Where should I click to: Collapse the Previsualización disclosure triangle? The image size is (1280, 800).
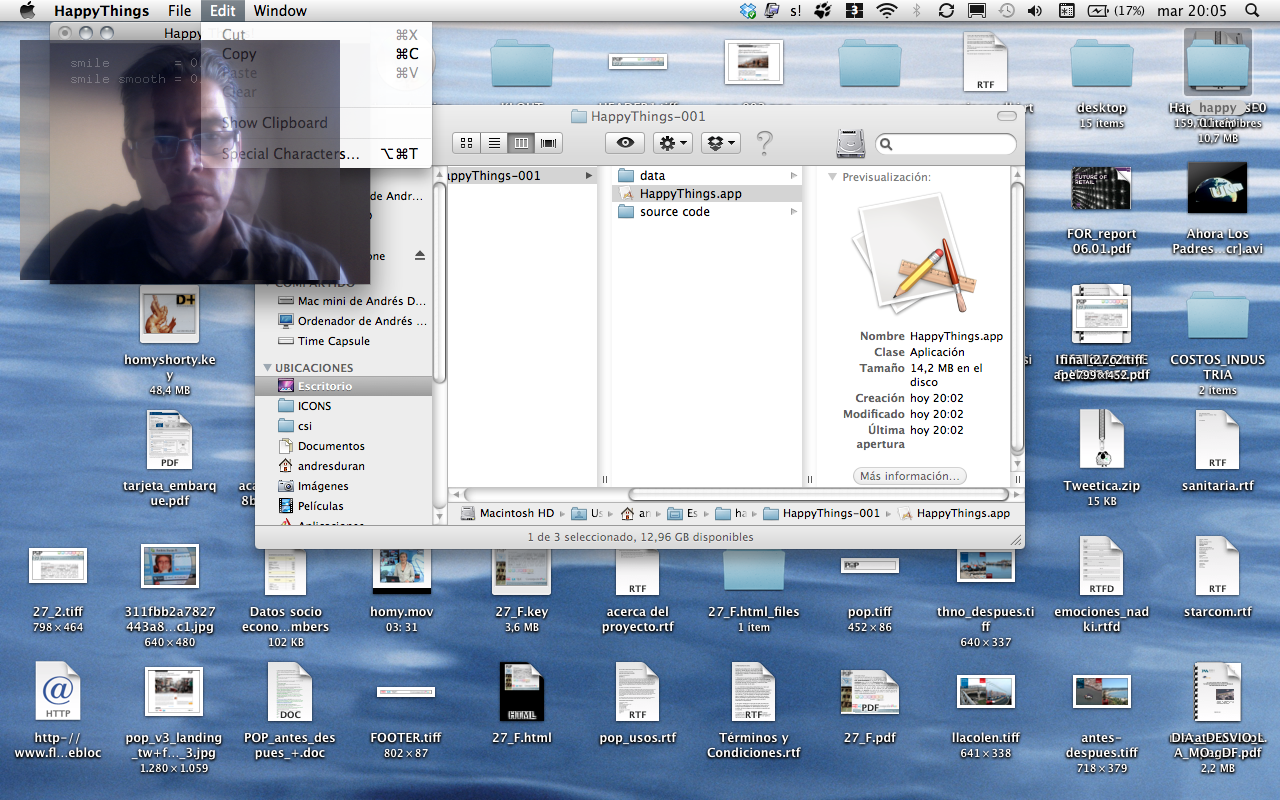tap(832, 177)
